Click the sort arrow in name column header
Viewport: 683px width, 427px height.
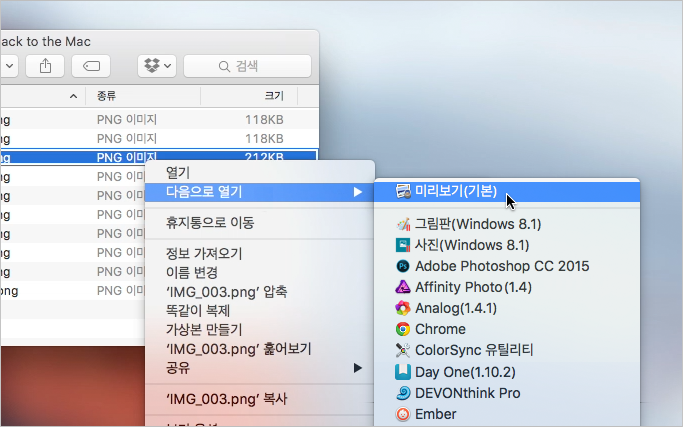74,96
